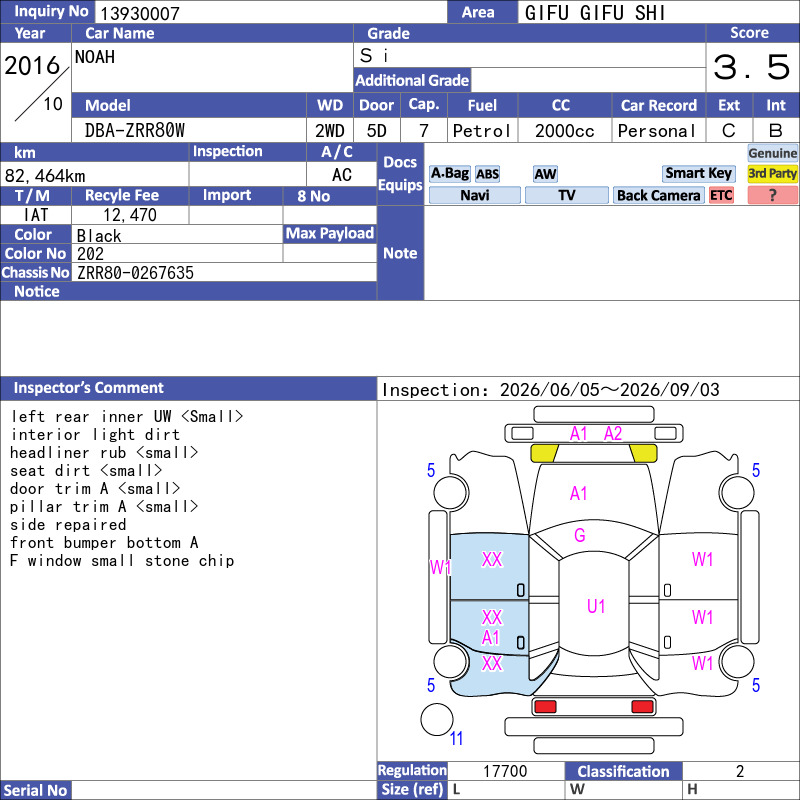800x800 pixels.
Task: Click the spare tire circle labeled 11
Action: click(x=437, y=719)
